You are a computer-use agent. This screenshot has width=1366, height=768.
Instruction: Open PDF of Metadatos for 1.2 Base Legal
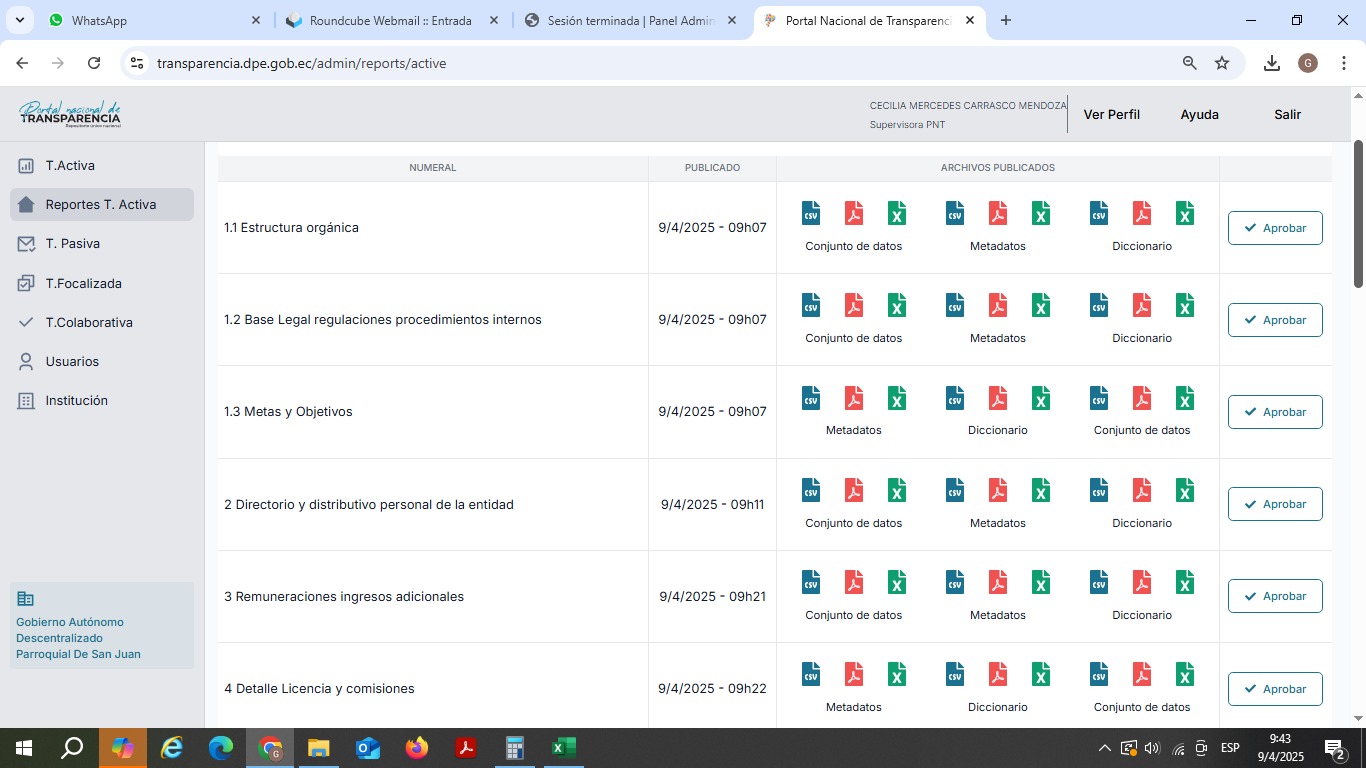coord(998,305)
